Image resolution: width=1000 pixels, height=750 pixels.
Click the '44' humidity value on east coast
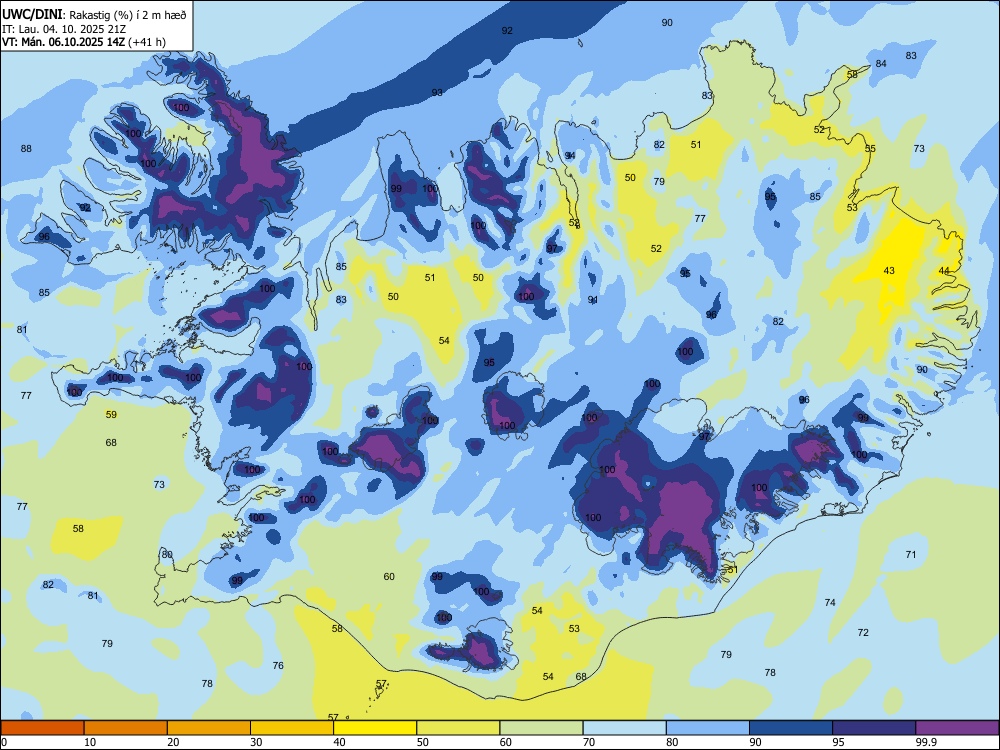[944, 271]
